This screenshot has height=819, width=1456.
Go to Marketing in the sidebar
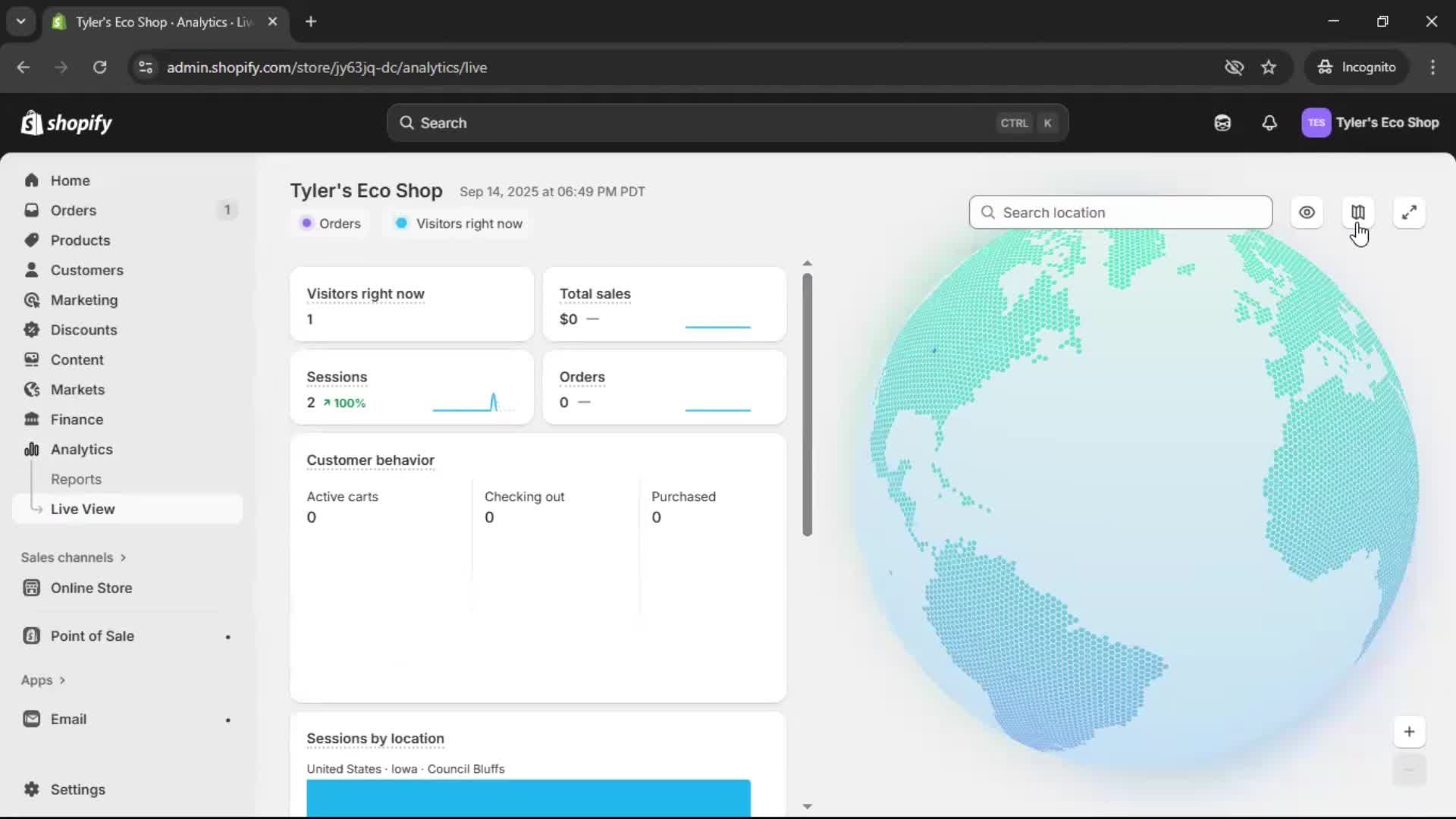(x=83, y=300)
